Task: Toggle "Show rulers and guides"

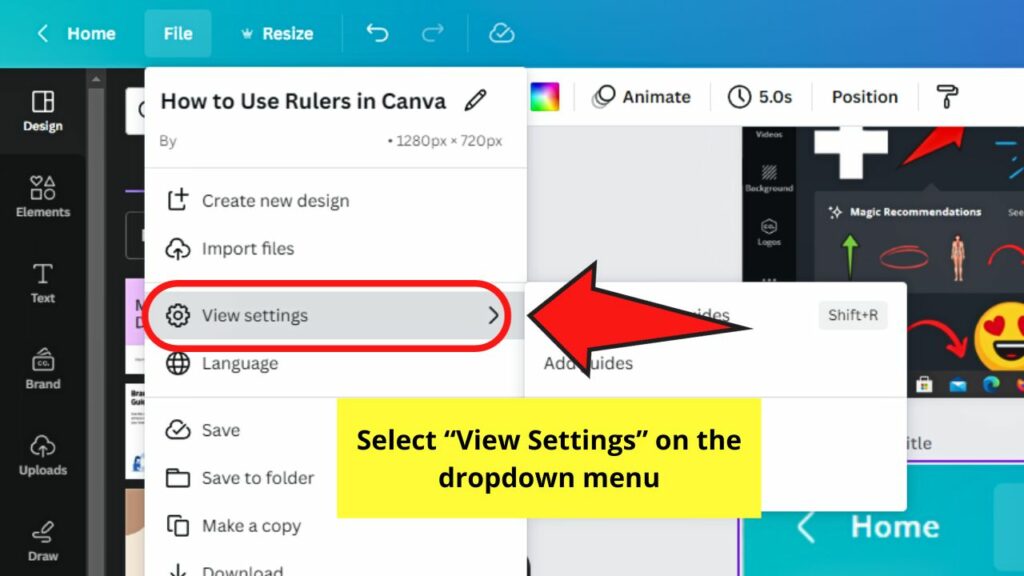Action: click(700, 315)
